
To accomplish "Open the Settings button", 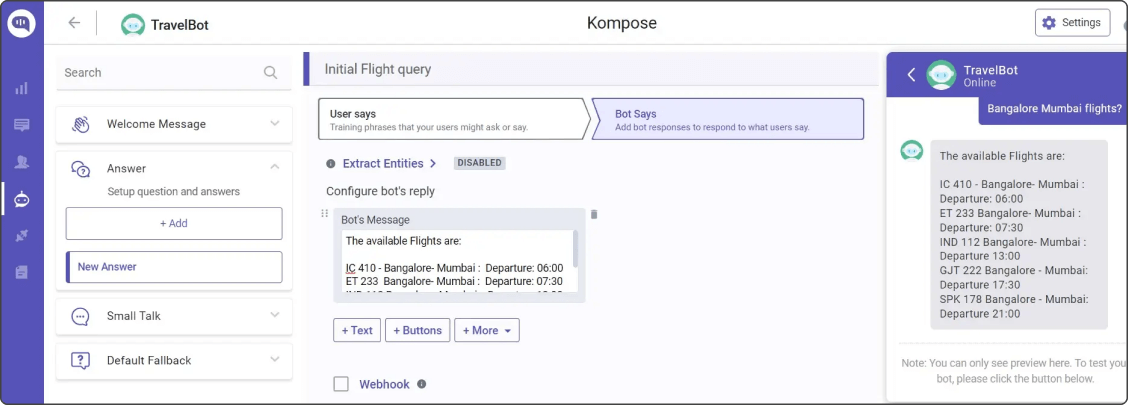I will [x=1072, y=23].
